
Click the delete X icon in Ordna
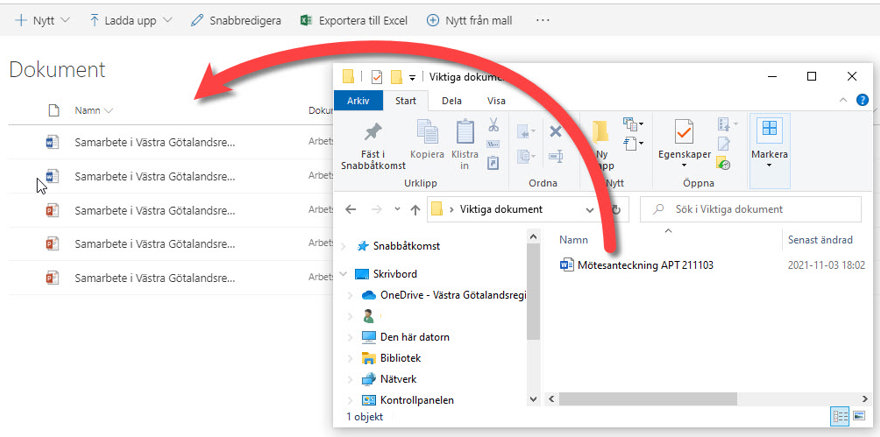coord(556,131)
